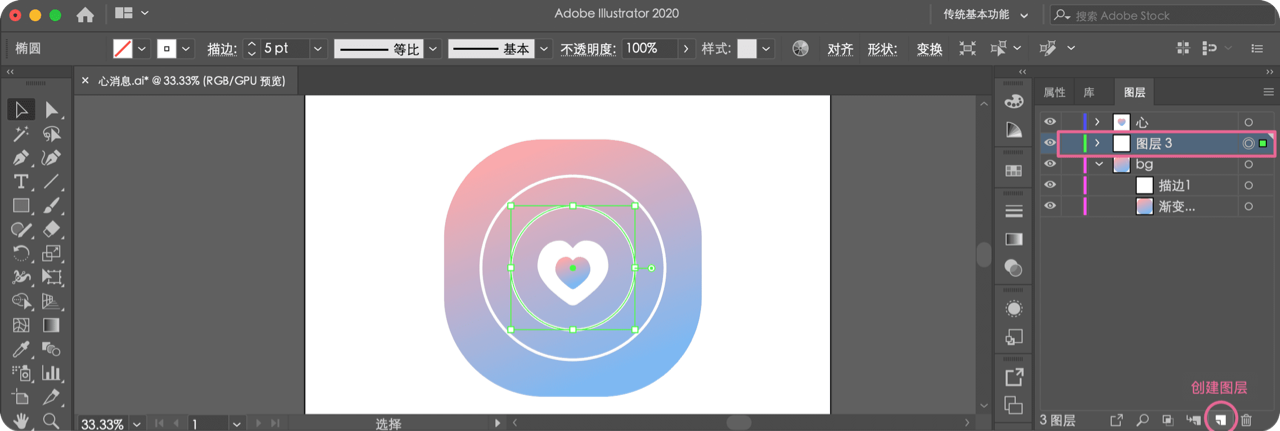Open the Appearance panel sun icon
Screen dimensions: 1280x431
1014,308
